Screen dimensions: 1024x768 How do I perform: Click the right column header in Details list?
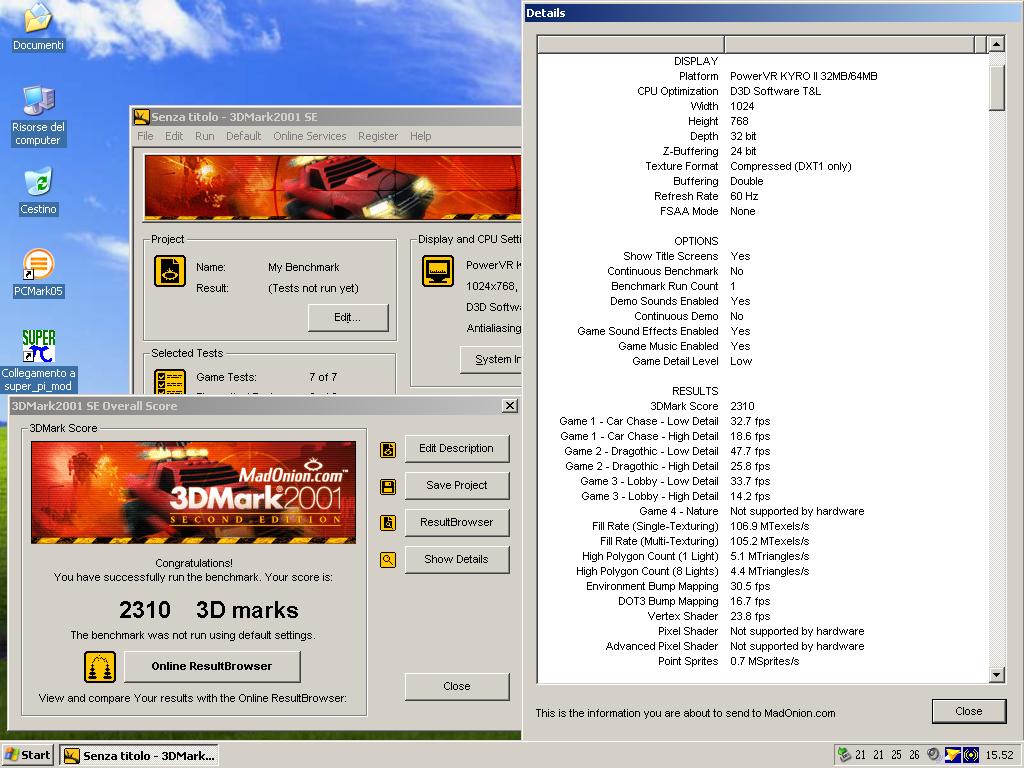tap(850, 44)
